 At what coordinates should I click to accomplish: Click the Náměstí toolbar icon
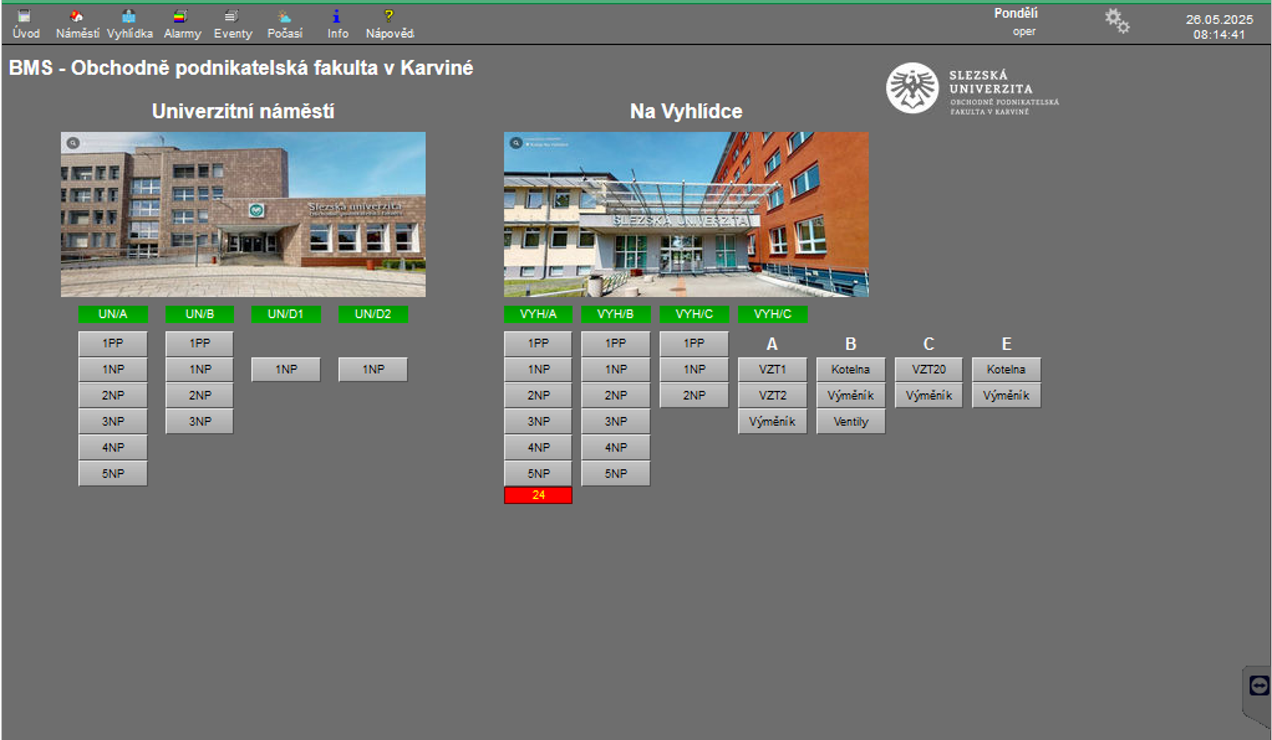point(77,17)
